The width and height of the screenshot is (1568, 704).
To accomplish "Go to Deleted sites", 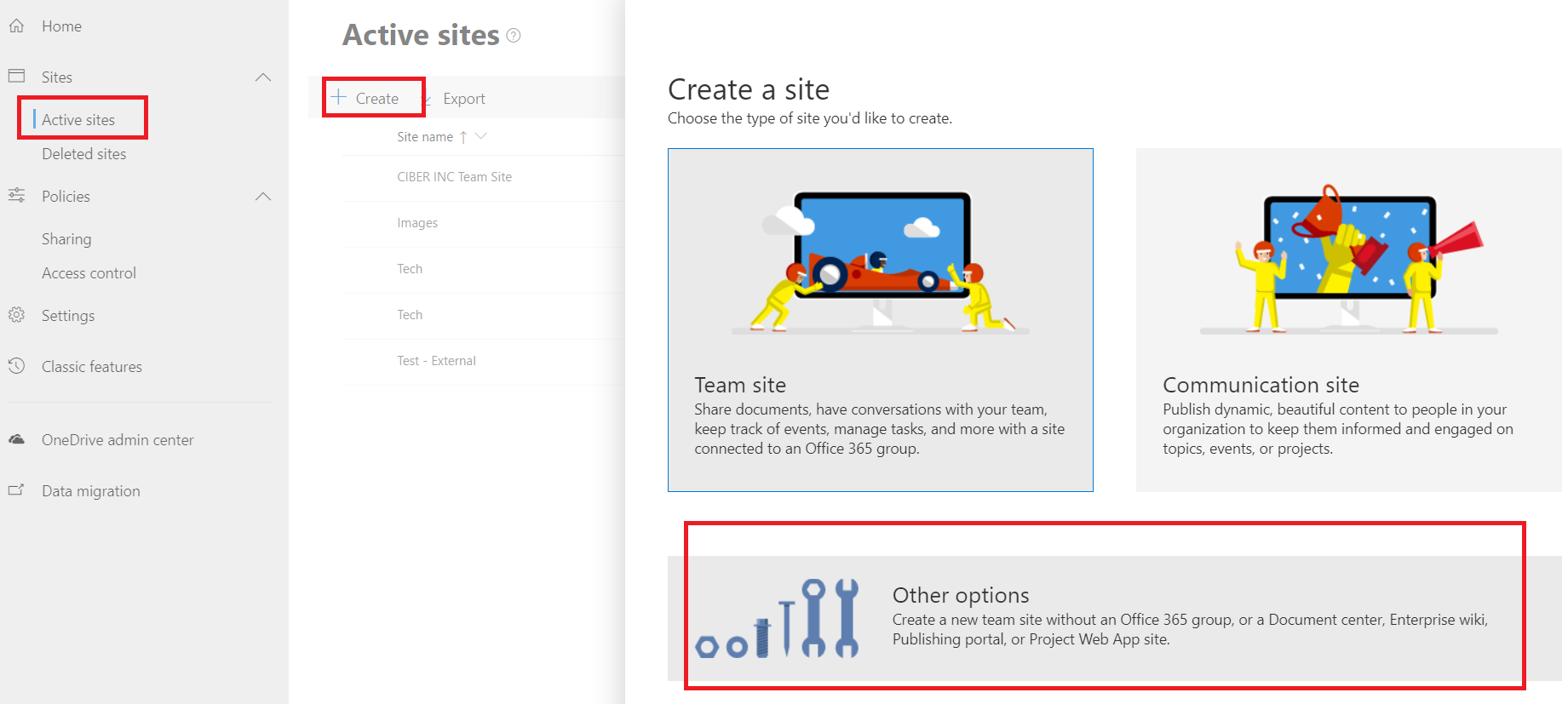I will [x=83, y=154].
